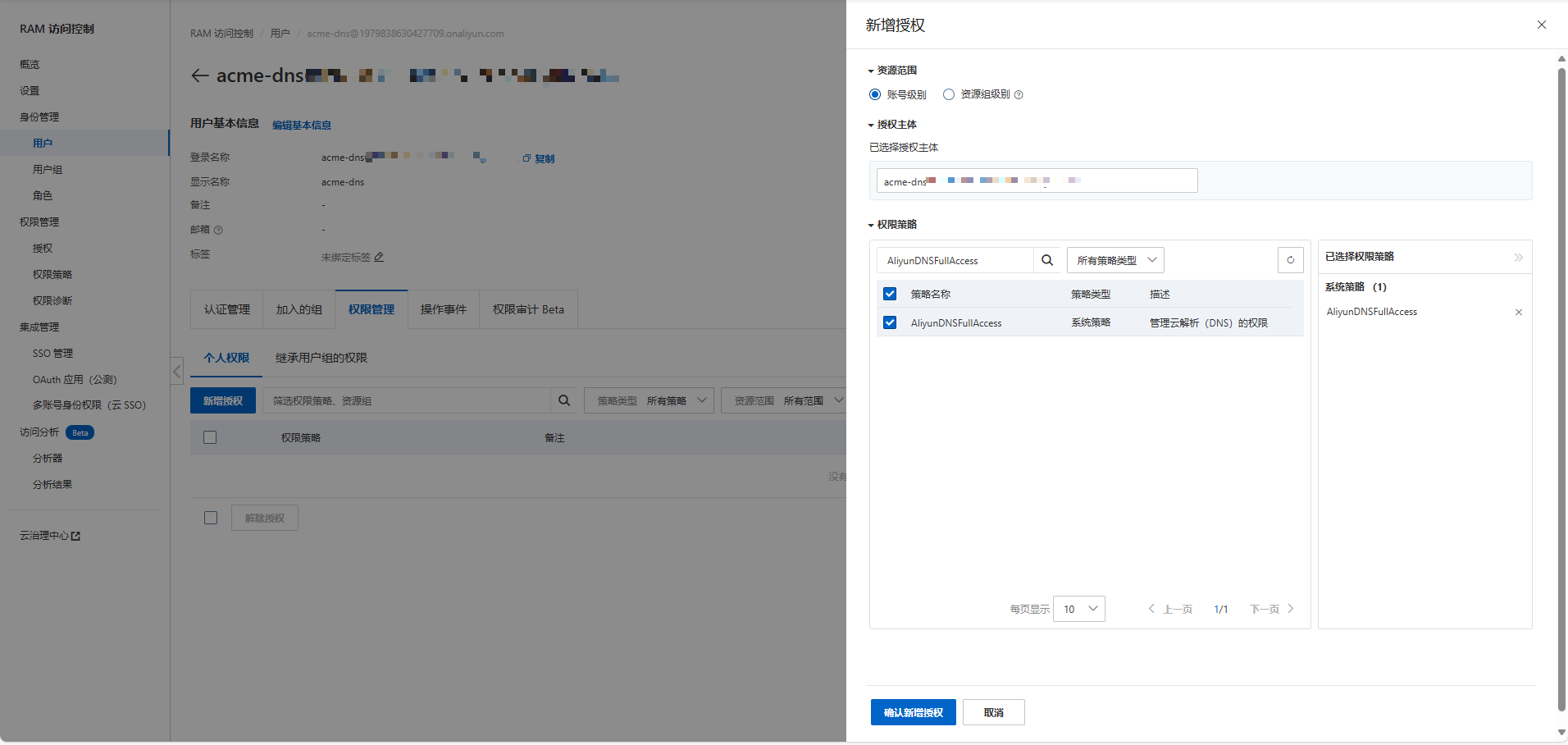The width and height of the screenshot is (1568, 745).
Task: Select the 账号级别 radio button
Action: click(x=875, y=94)
